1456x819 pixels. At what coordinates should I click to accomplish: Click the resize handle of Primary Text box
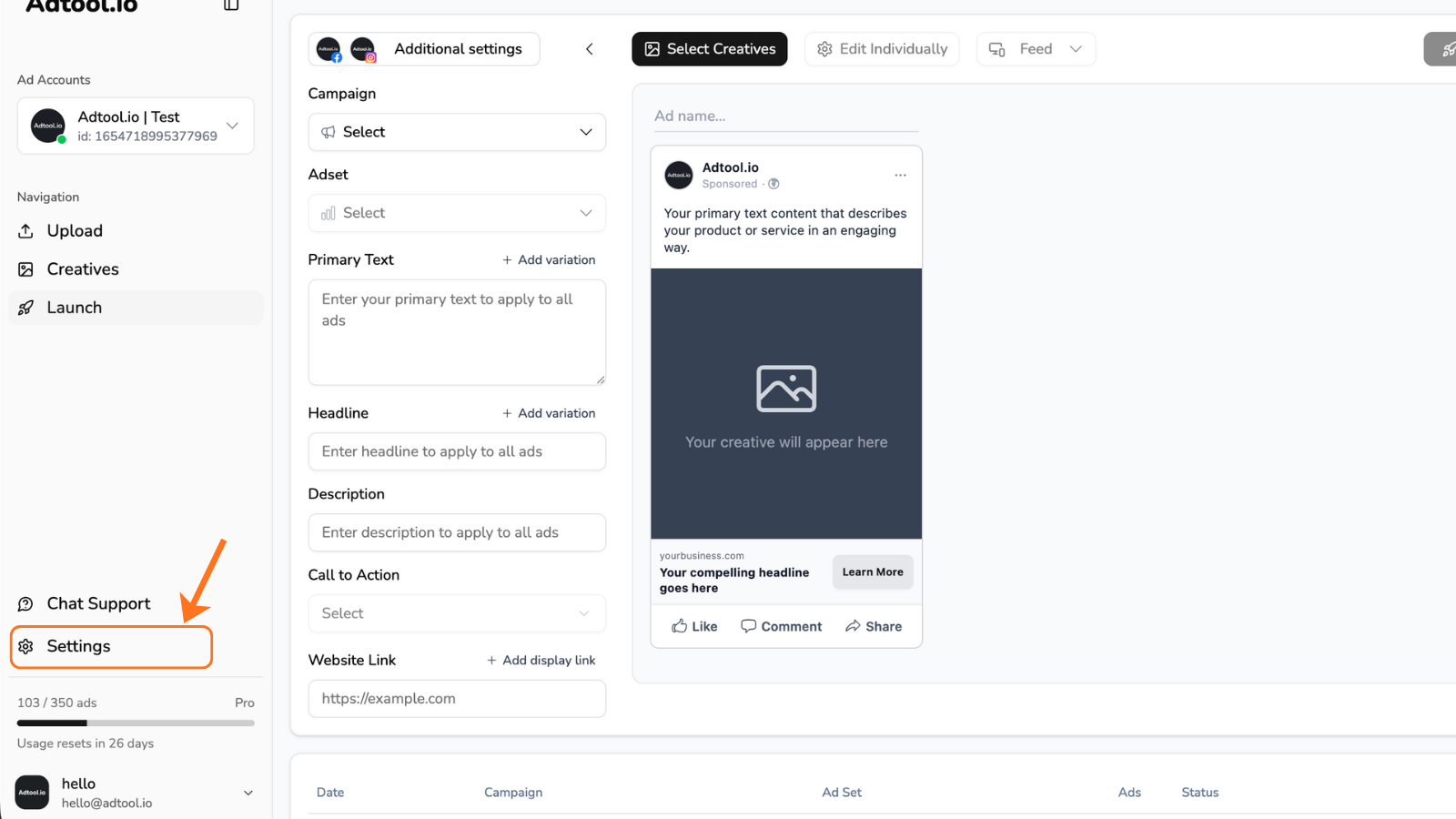point(600,379)
